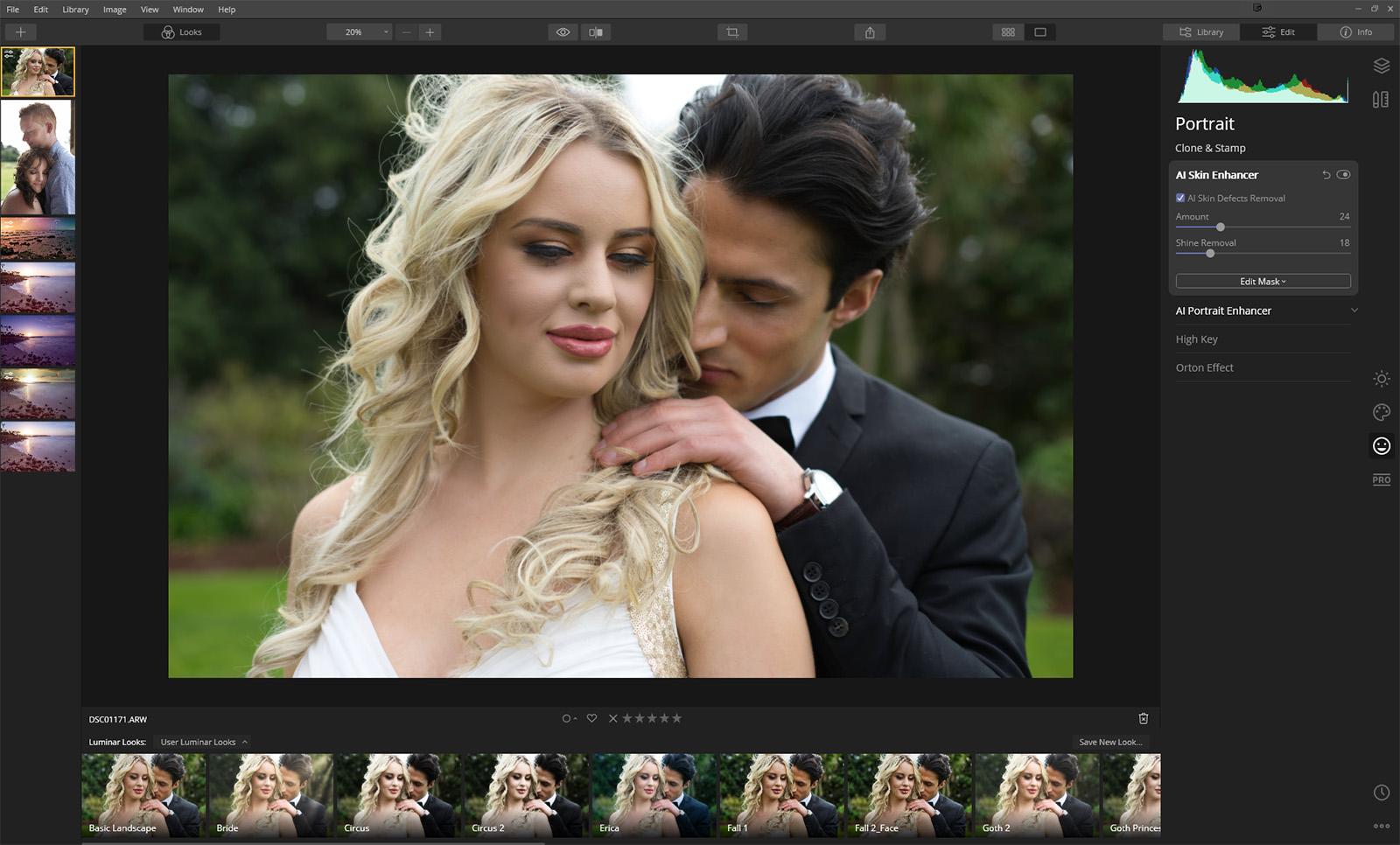Uncheck AI Skin Defects Removal checkbox
Viewport: 1400px width, 845px height.
pos(1180,199)
